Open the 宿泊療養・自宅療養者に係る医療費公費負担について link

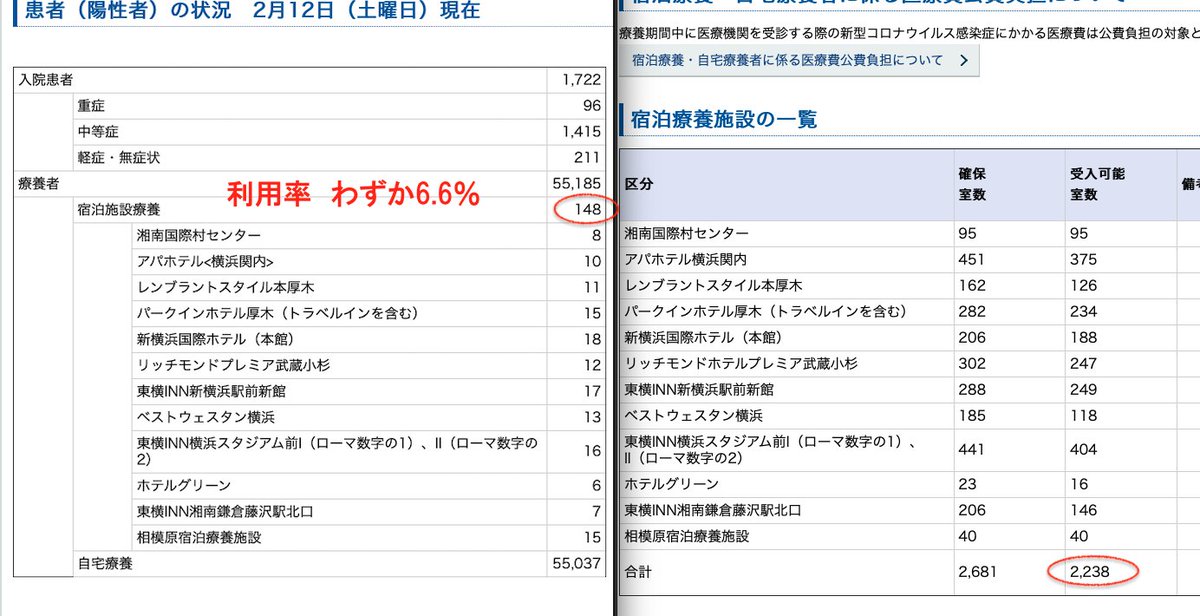pyautogui.click(x=798, y=60)
